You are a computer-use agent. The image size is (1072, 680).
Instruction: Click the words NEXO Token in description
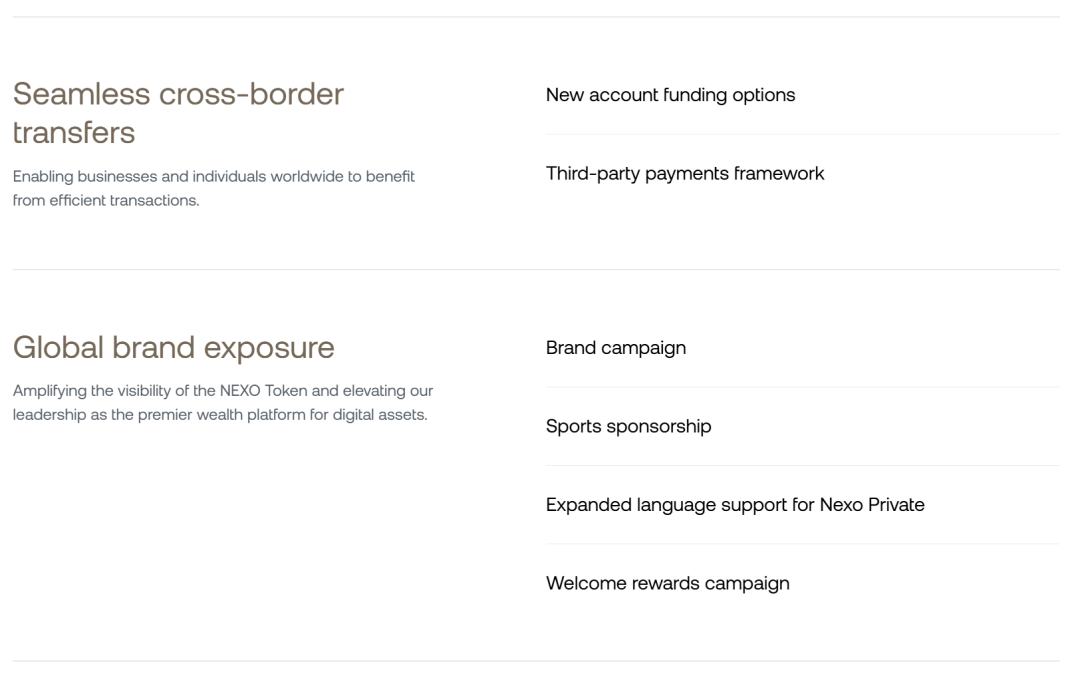click(x=264, y=391)
